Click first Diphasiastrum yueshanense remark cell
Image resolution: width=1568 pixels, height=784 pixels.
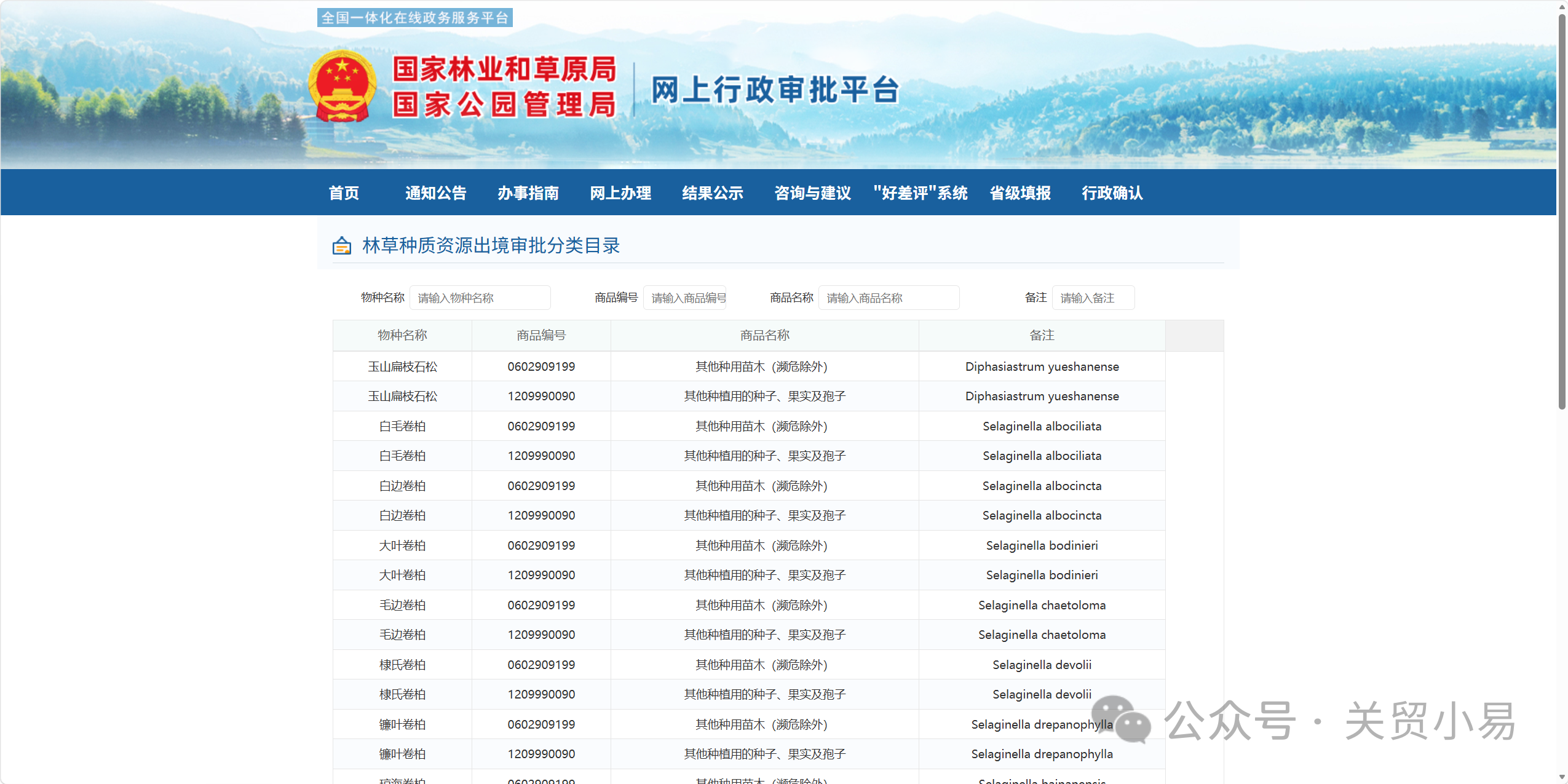[x=1042, y=366]
